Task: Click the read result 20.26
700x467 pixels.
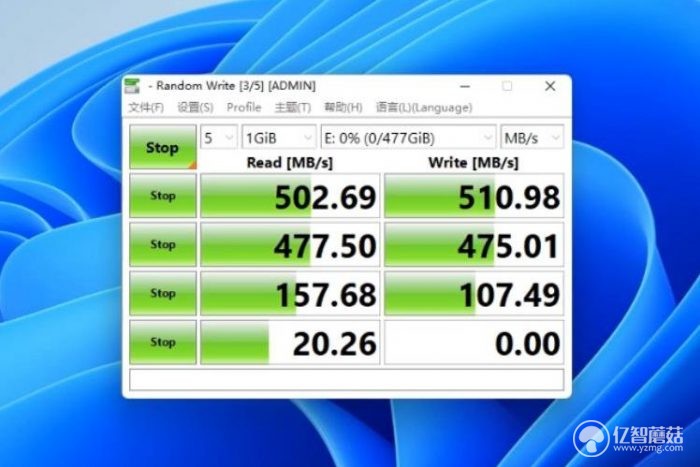Action: 290,342
